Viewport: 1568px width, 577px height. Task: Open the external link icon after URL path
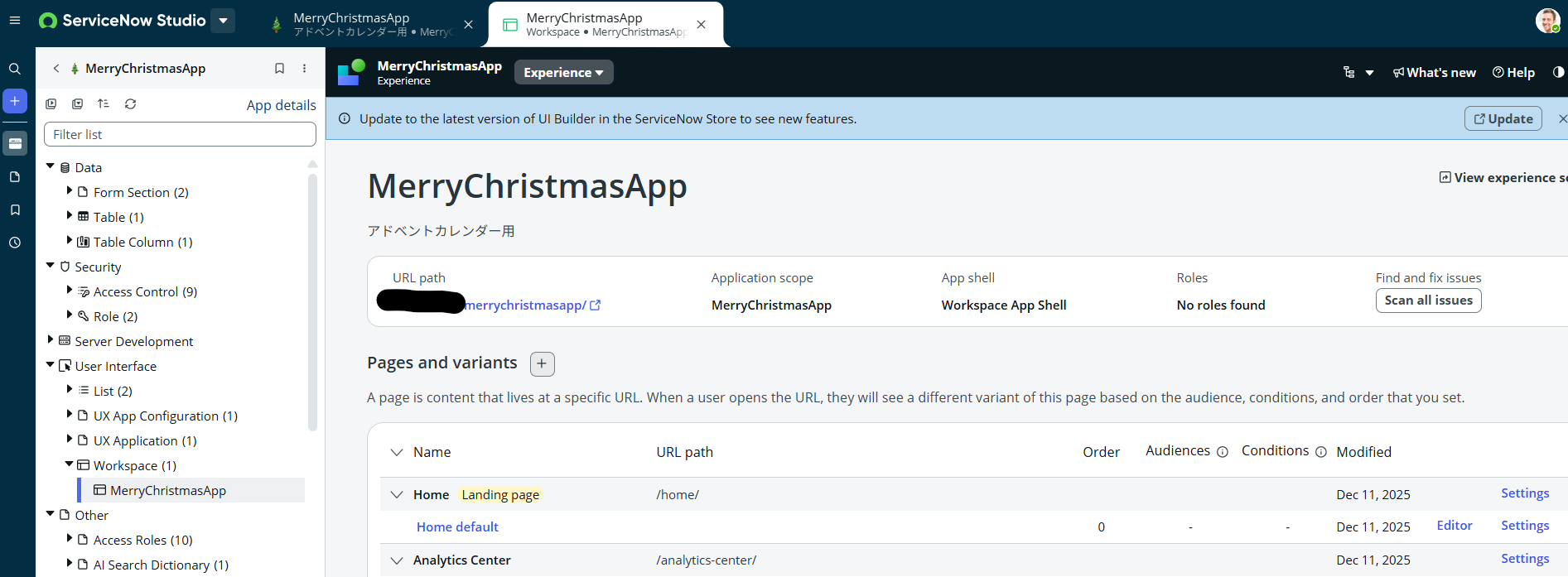595,305
